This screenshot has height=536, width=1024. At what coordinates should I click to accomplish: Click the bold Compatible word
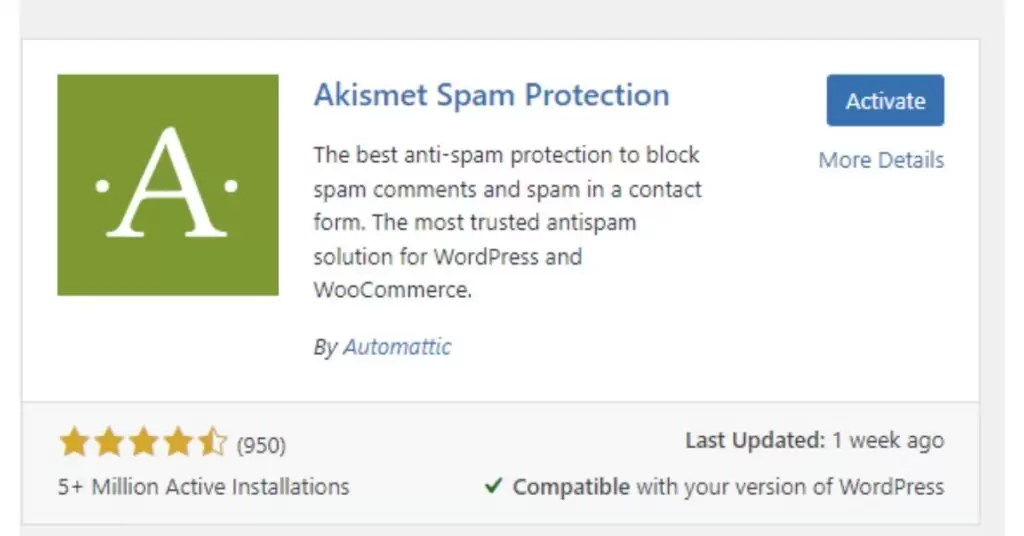tap(571, 487)
